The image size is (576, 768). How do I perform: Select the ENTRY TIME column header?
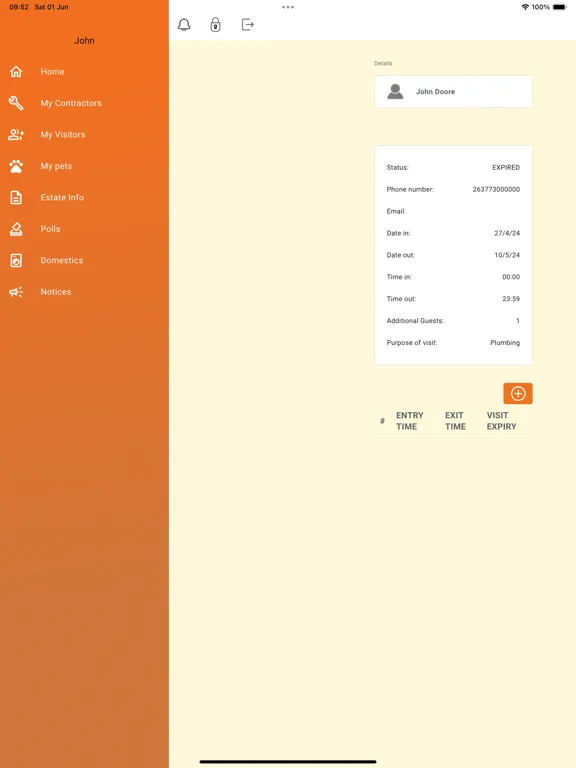click(409, 421)
